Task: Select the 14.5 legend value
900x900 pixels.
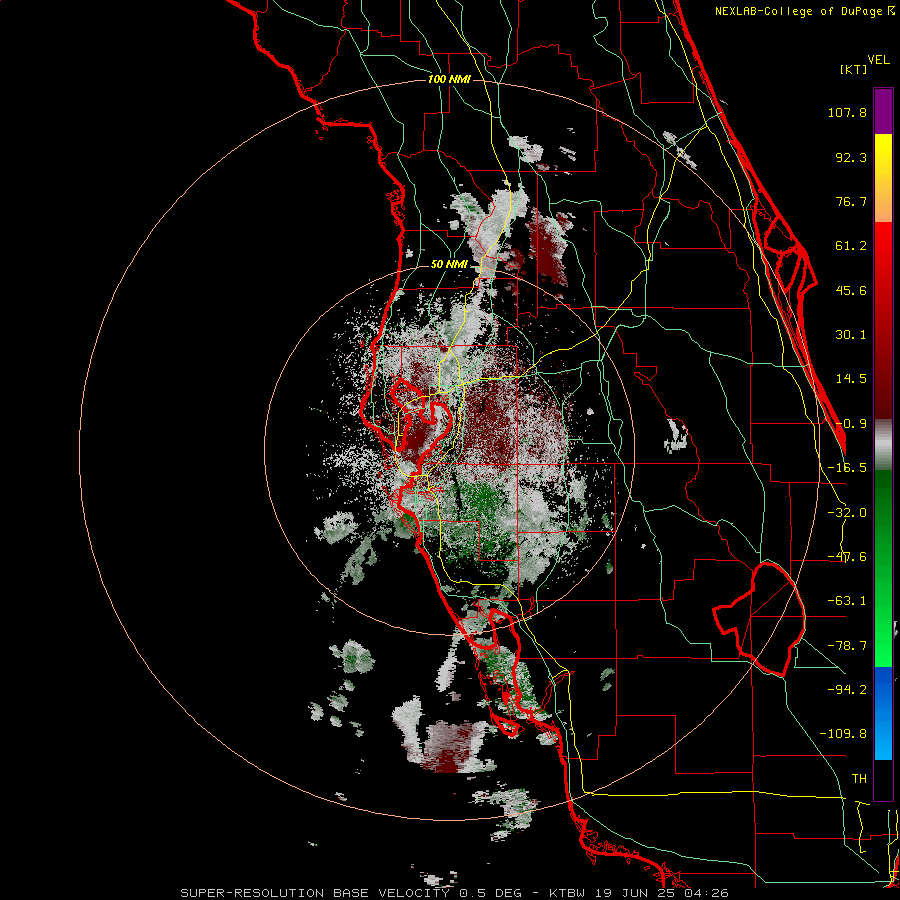Action: [x=851, y=379]
